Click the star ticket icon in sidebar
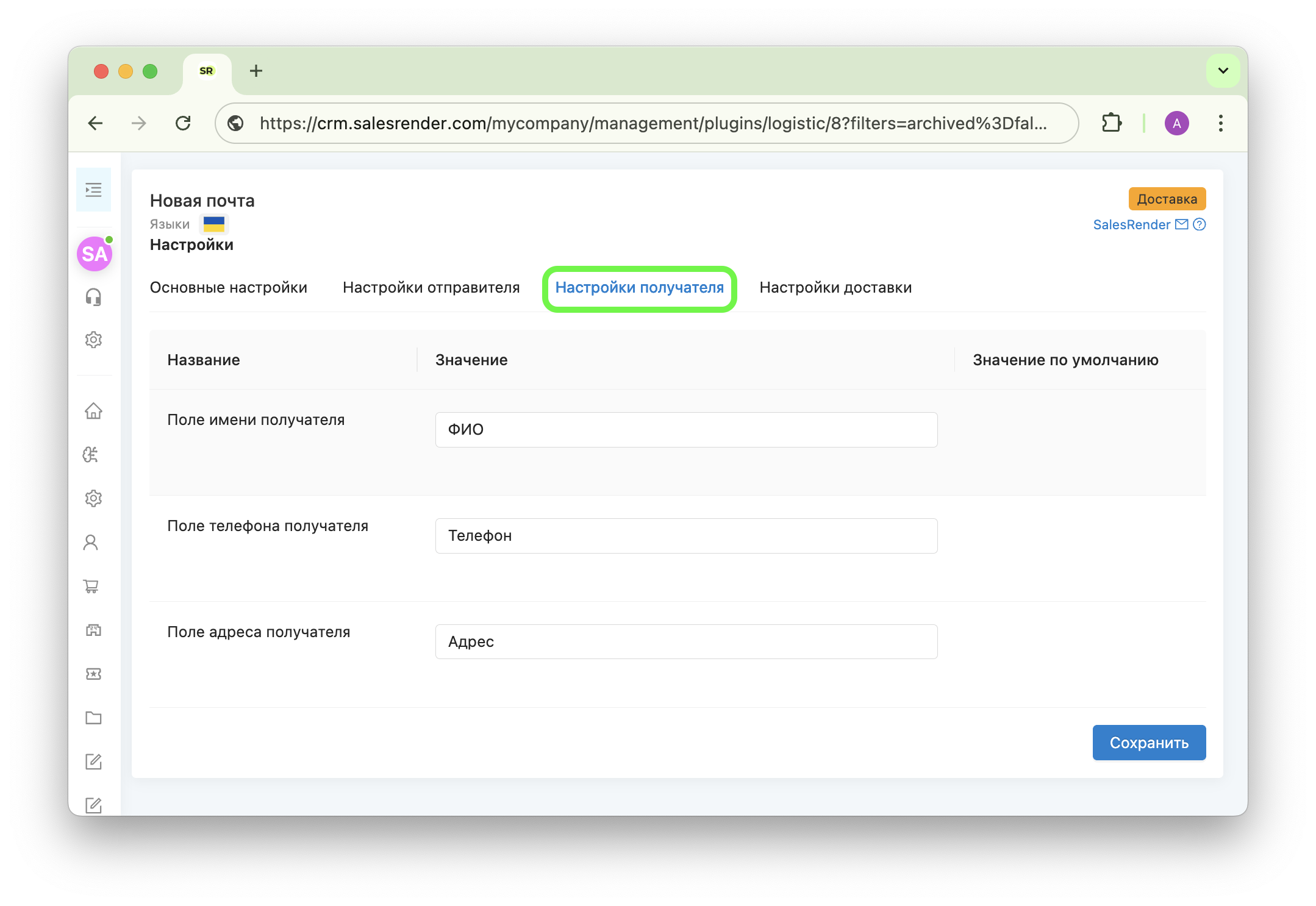Image resolution: width=1316 pixels, height=906 pixels. (93, 674)
